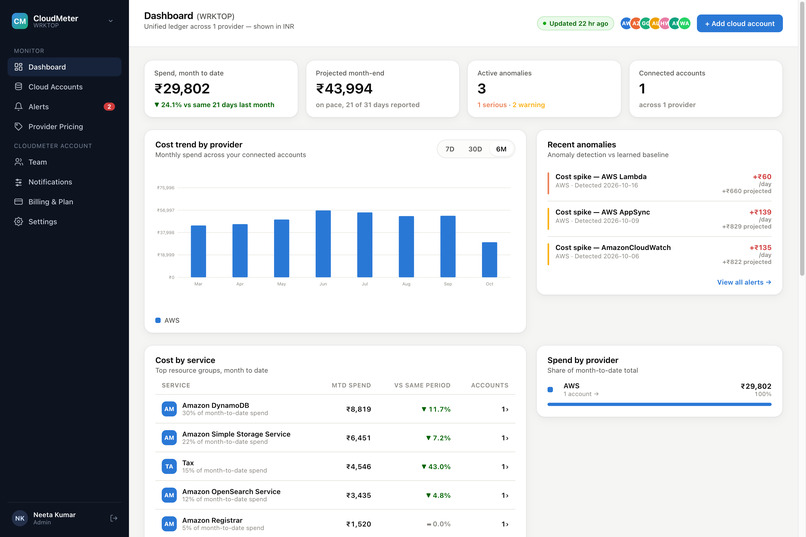
Task: Click the Notifications sliders icon
Action: pos(19,182)
